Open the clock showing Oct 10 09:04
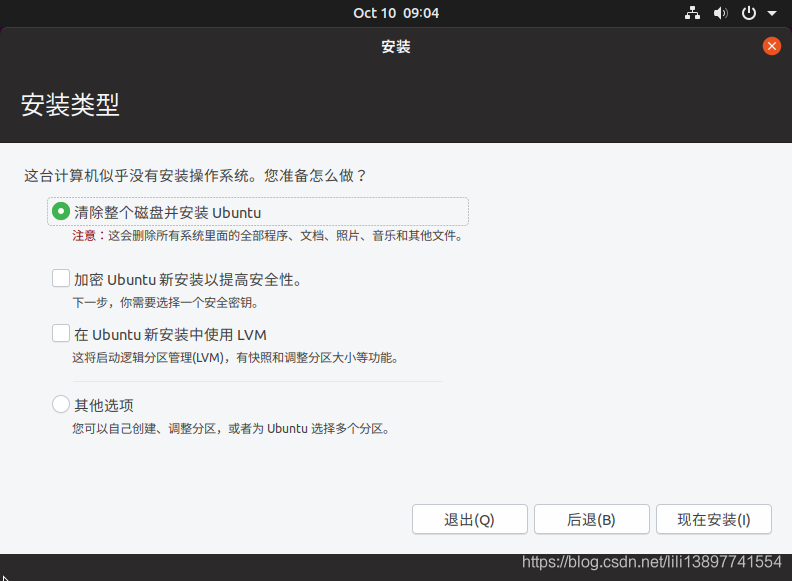This screenshot has width=792, height=581. point(396,13)
